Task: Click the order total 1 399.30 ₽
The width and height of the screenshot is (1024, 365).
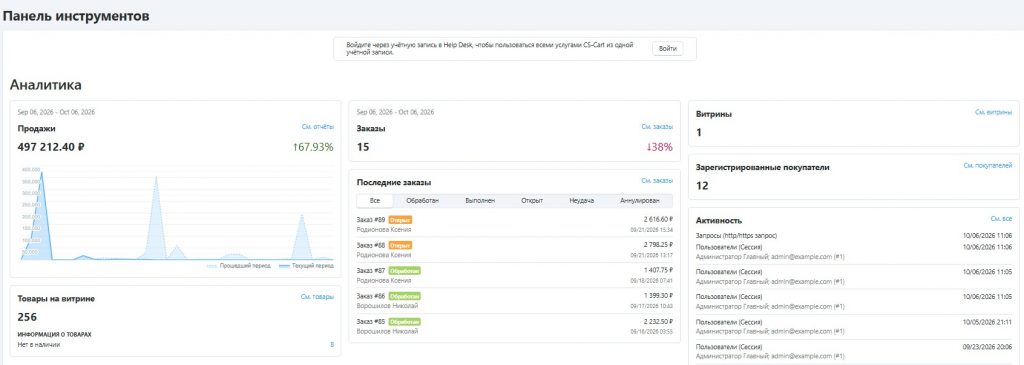Action: 658,296
